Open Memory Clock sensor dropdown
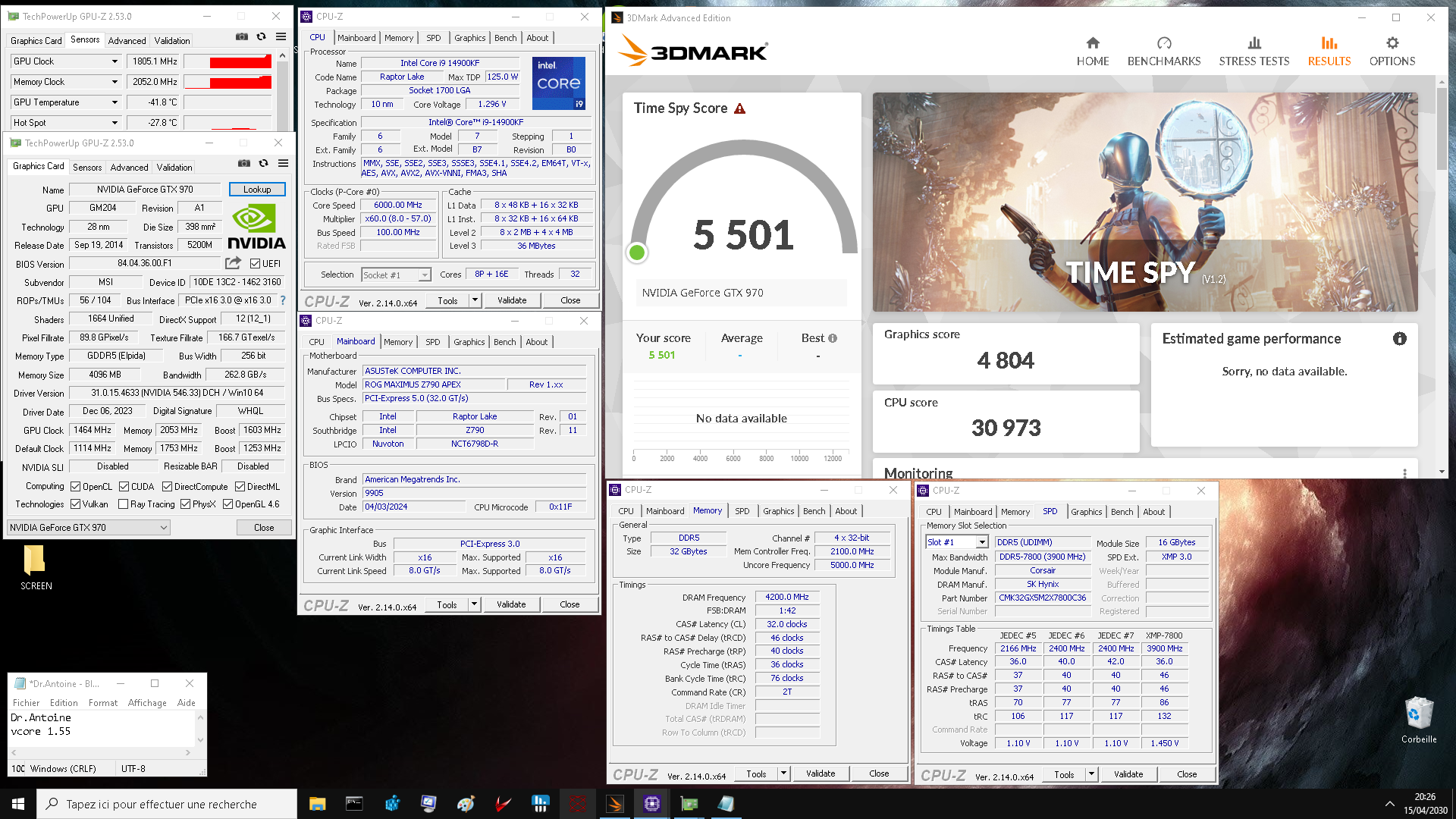Viewport: 1456px width, 819px height. 115,82
